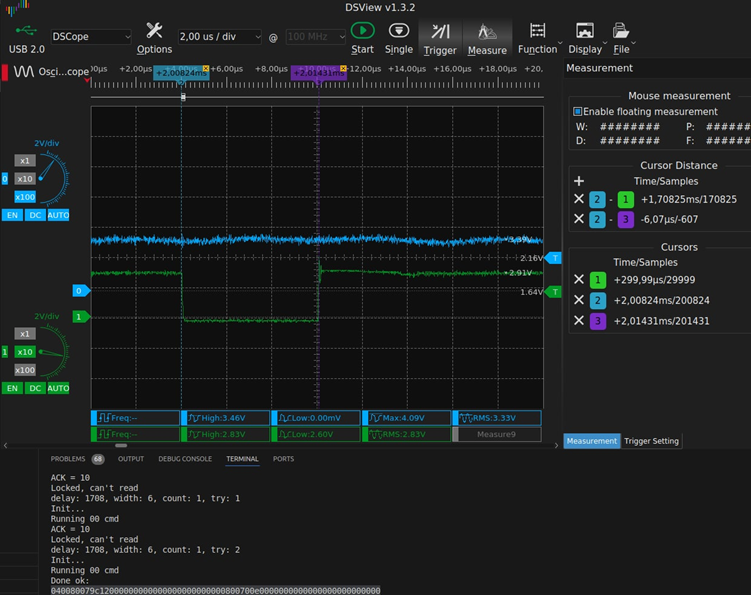This screenshot has width=751, height=595.
Task: Click the Start capture button
Action: (362, 32)
